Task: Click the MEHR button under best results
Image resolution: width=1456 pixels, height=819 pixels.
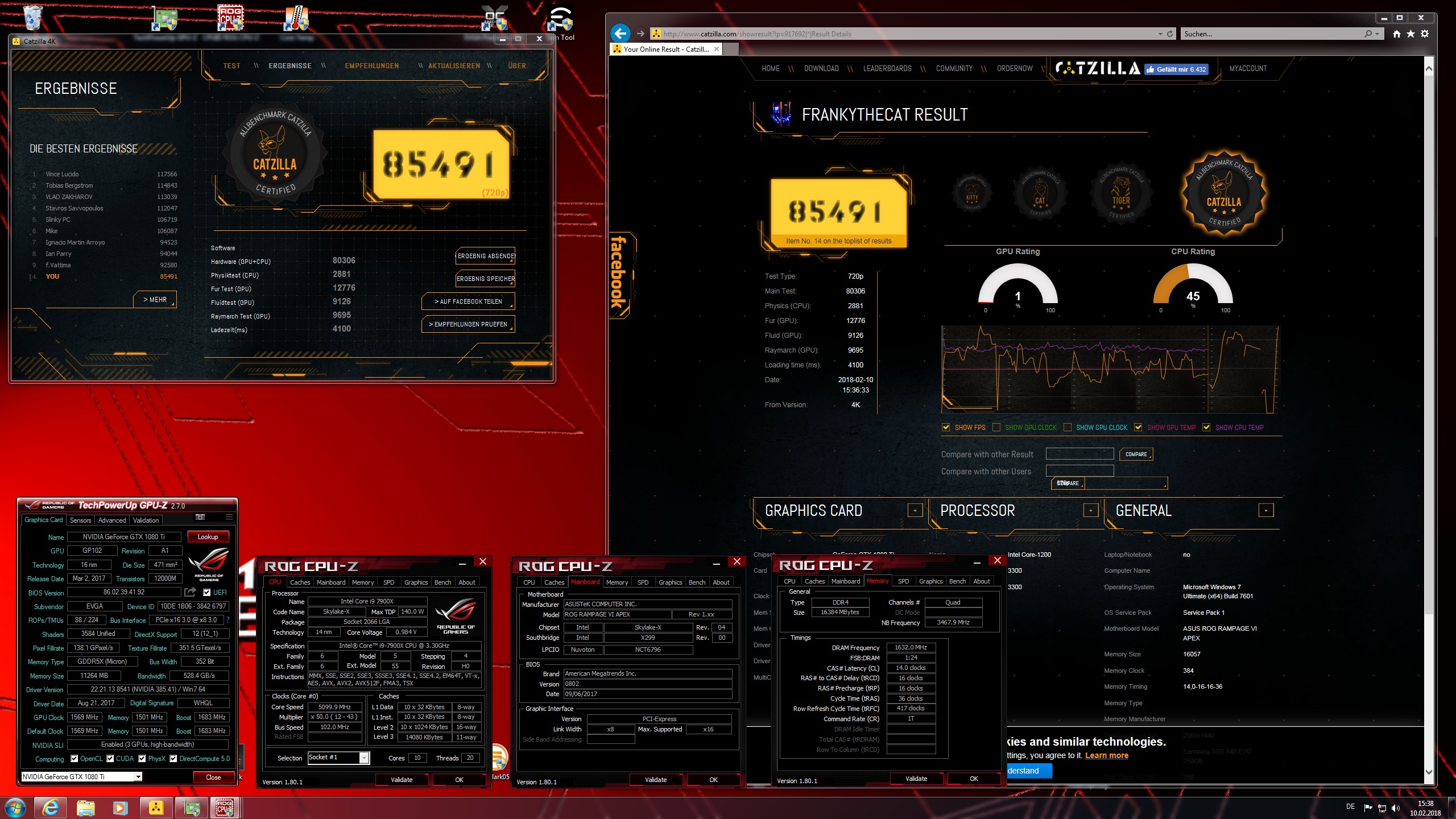Action: tap(155, 300)
